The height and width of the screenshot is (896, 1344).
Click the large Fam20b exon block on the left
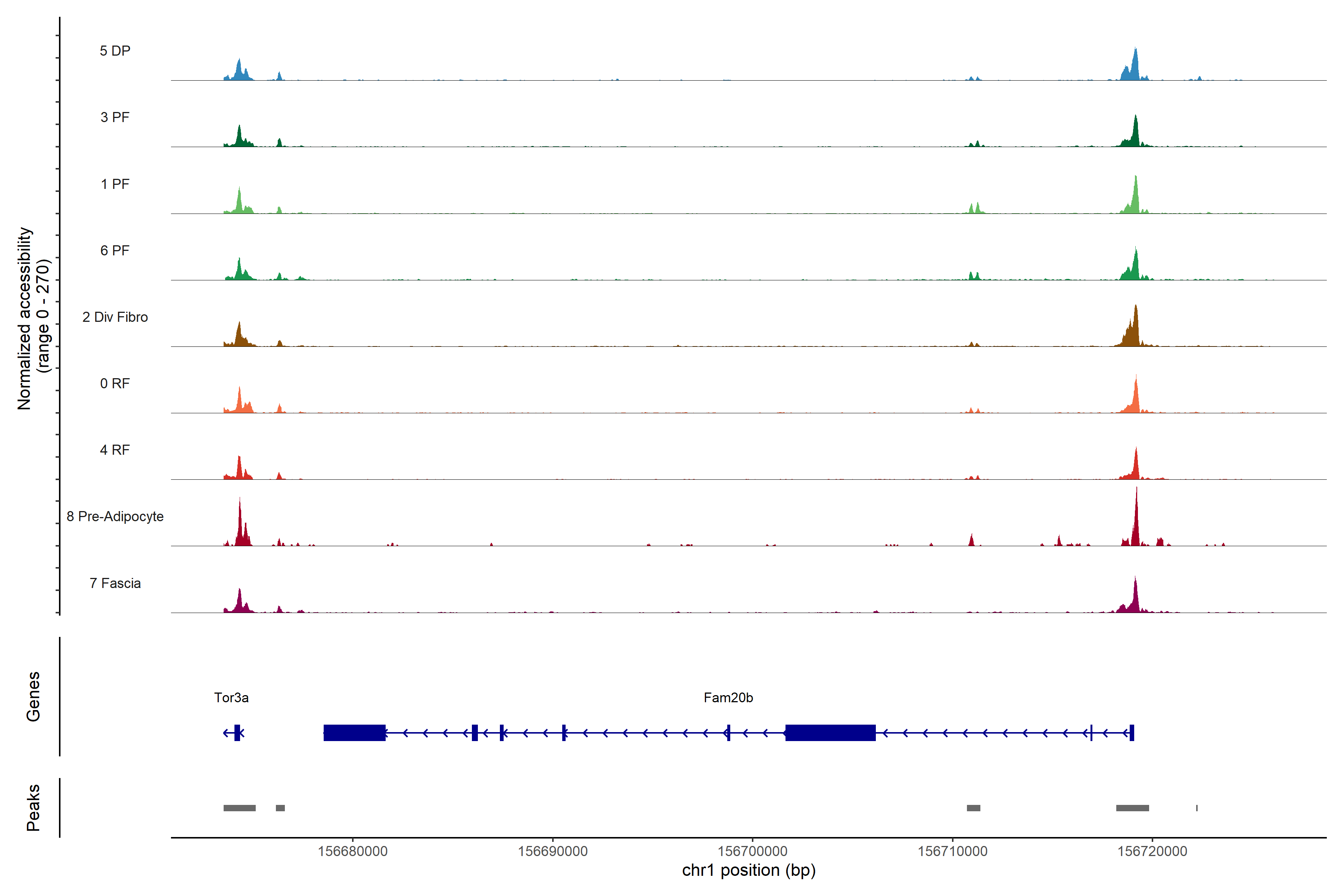354,732
